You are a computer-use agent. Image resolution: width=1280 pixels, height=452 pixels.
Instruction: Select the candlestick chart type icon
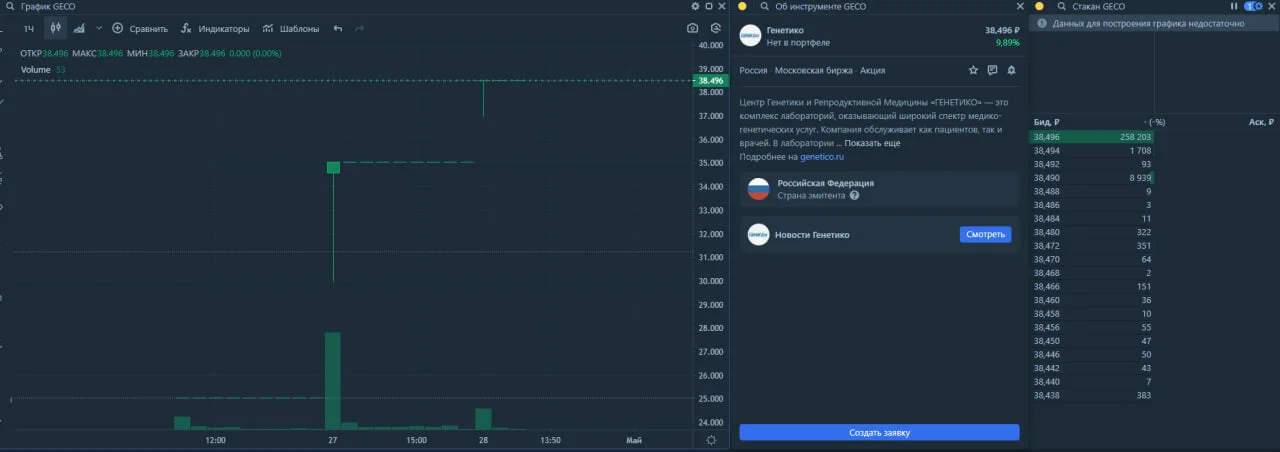[56, 28]
